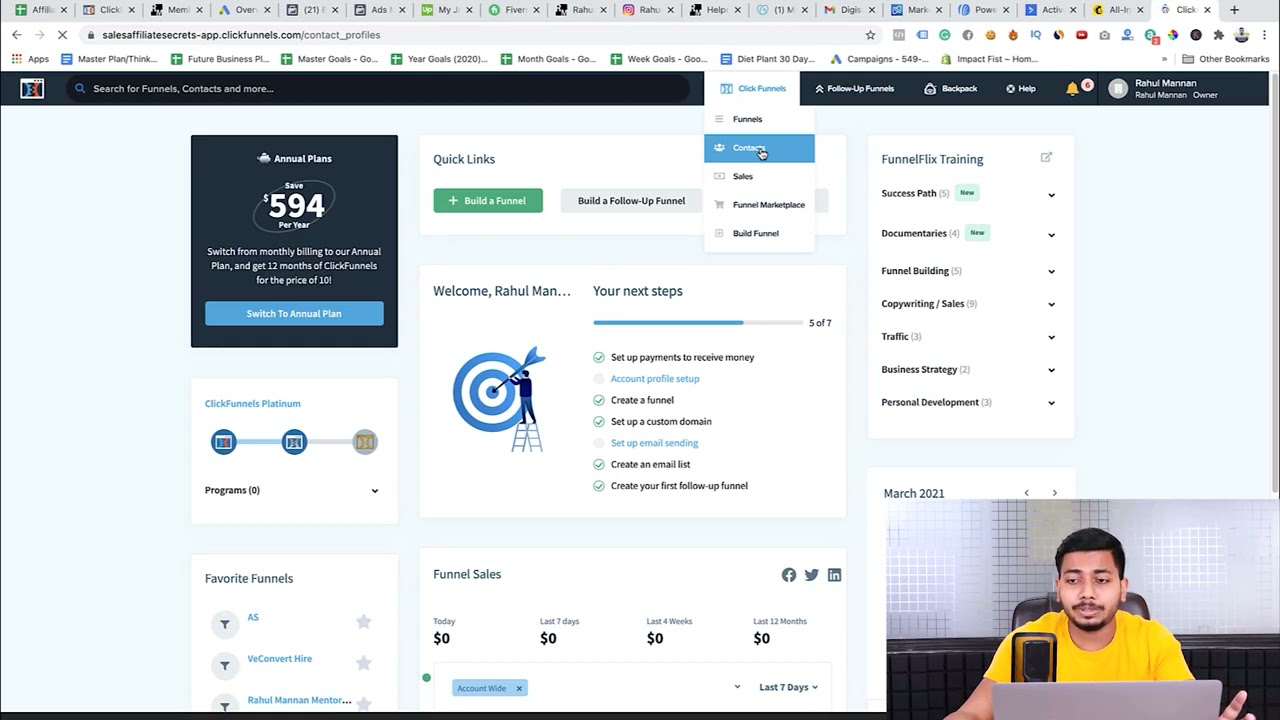Open the Help menu

[1020, 88]
